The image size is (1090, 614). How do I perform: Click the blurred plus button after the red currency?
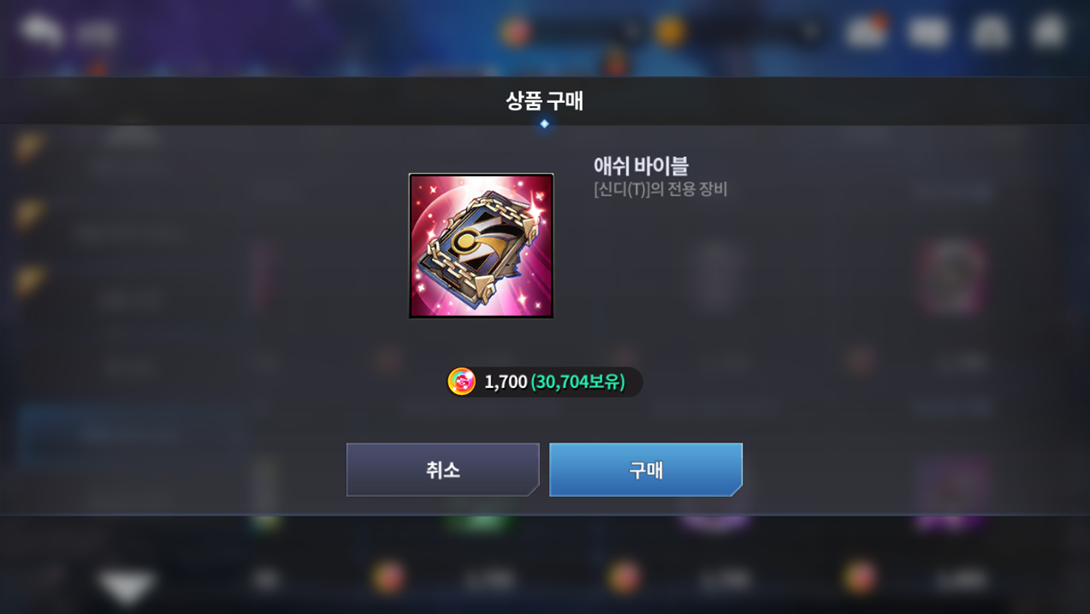click(632, 31)
